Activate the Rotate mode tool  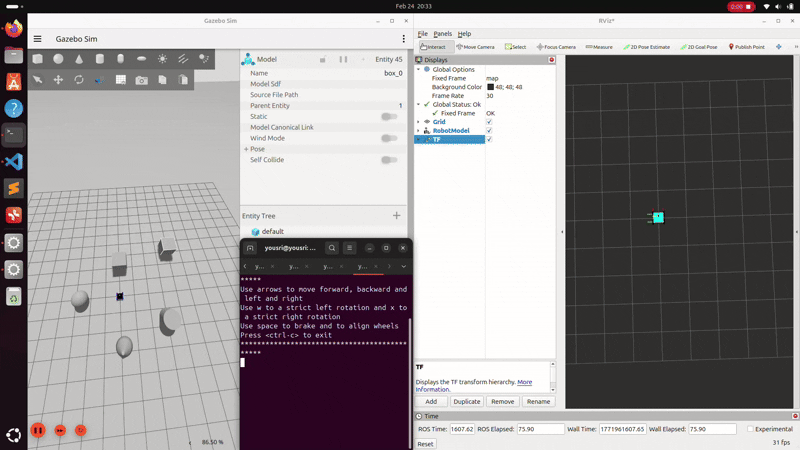(x=79, y=80)
